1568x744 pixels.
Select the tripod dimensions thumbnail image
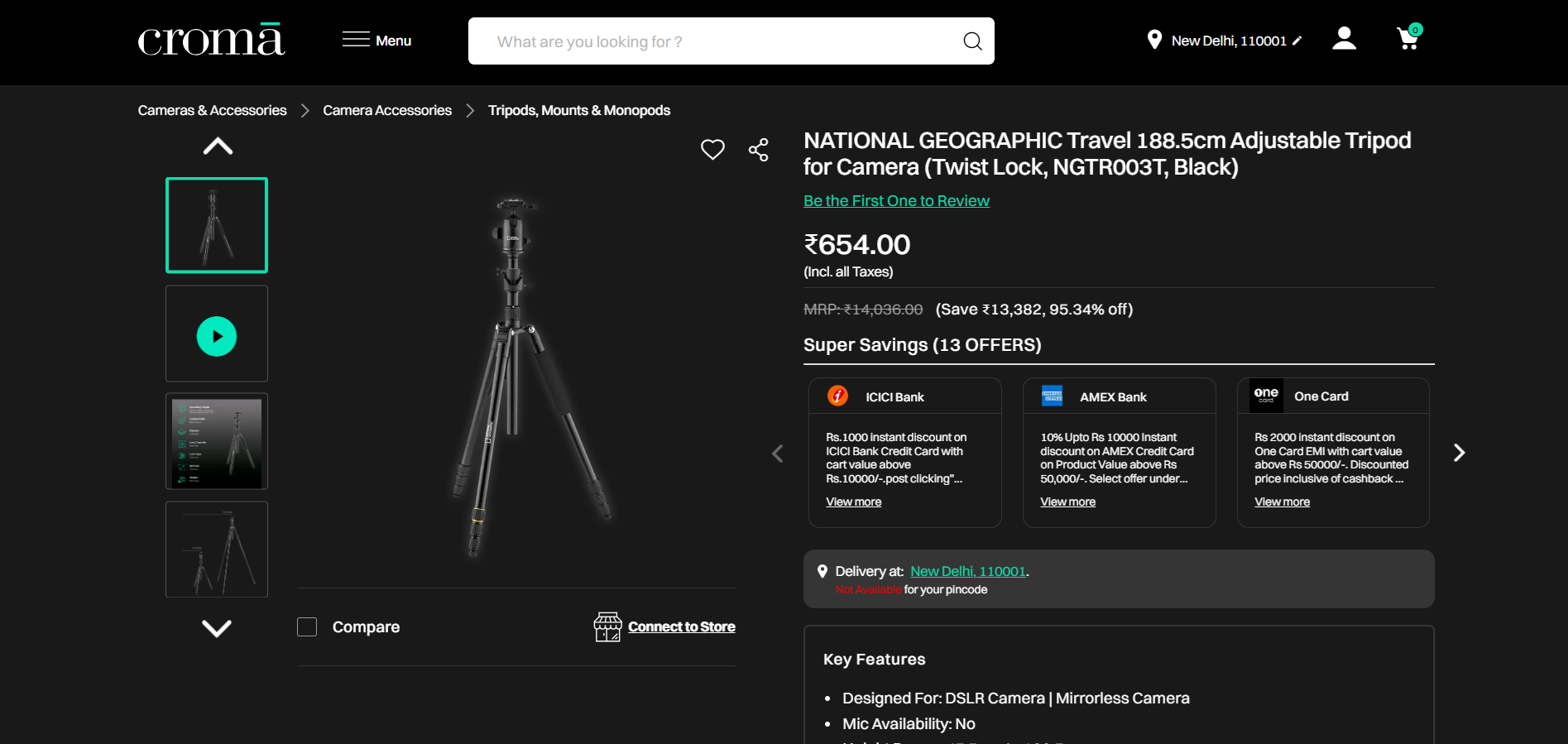pyautogui.click(x=217, y=549)
